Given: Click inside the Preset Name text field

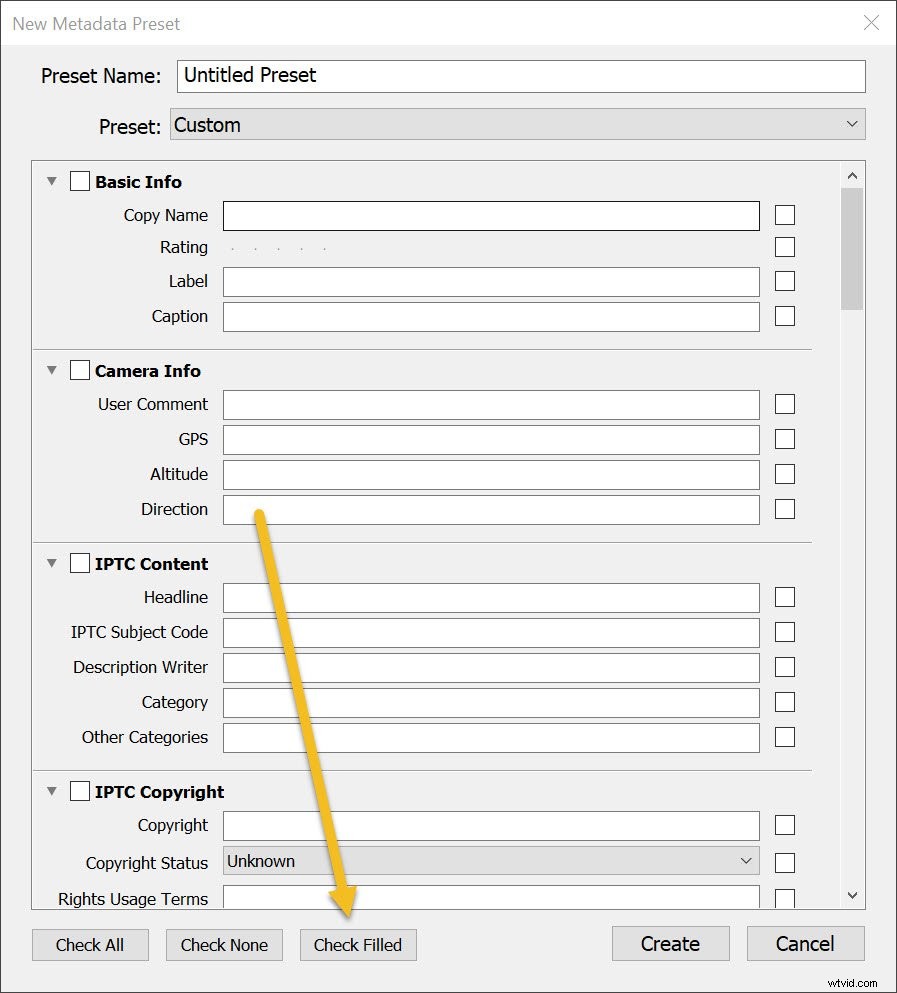Looking at the screenshot, I should (520, 75).
